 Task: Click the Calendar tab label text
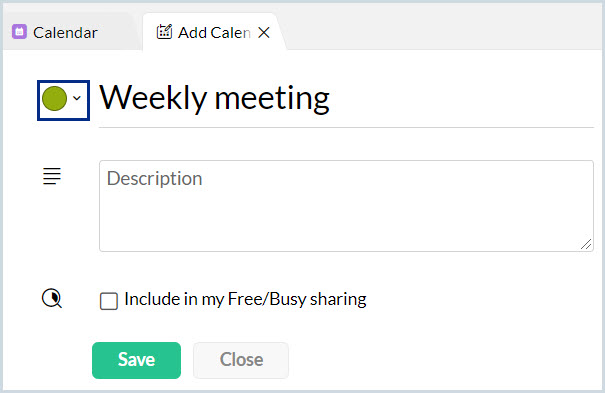[65, 32]
